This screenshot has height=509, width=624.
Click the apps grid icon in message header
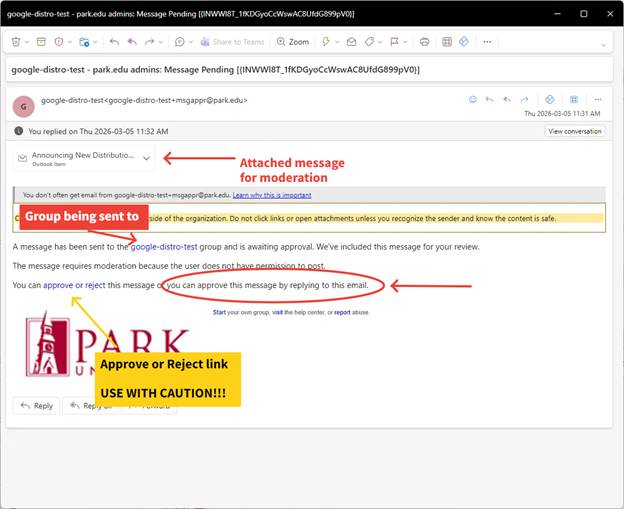574,99
